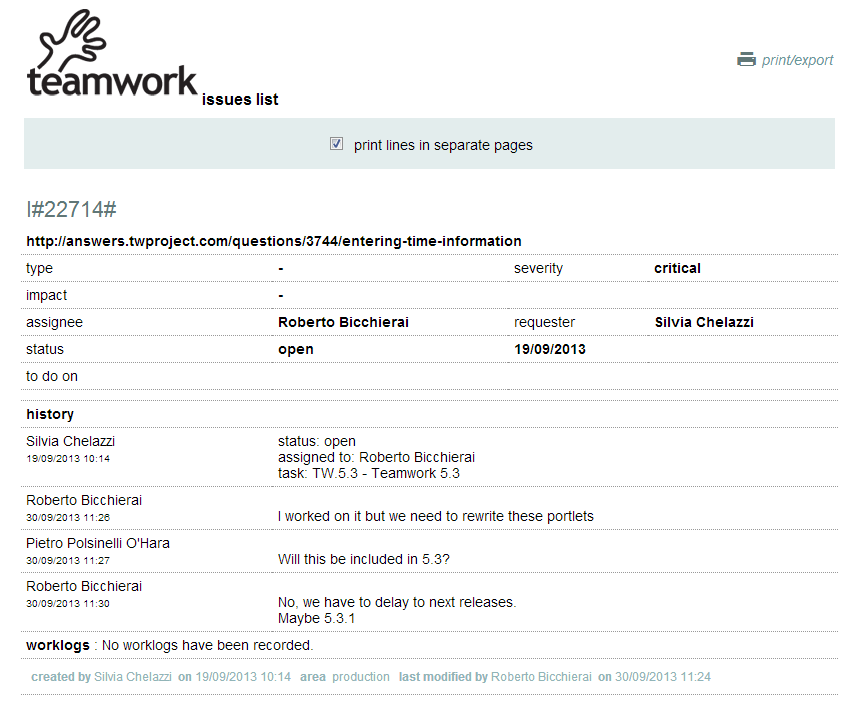Click the worklogs label
This screenshot has height=709, width=853.
[58, 645]
